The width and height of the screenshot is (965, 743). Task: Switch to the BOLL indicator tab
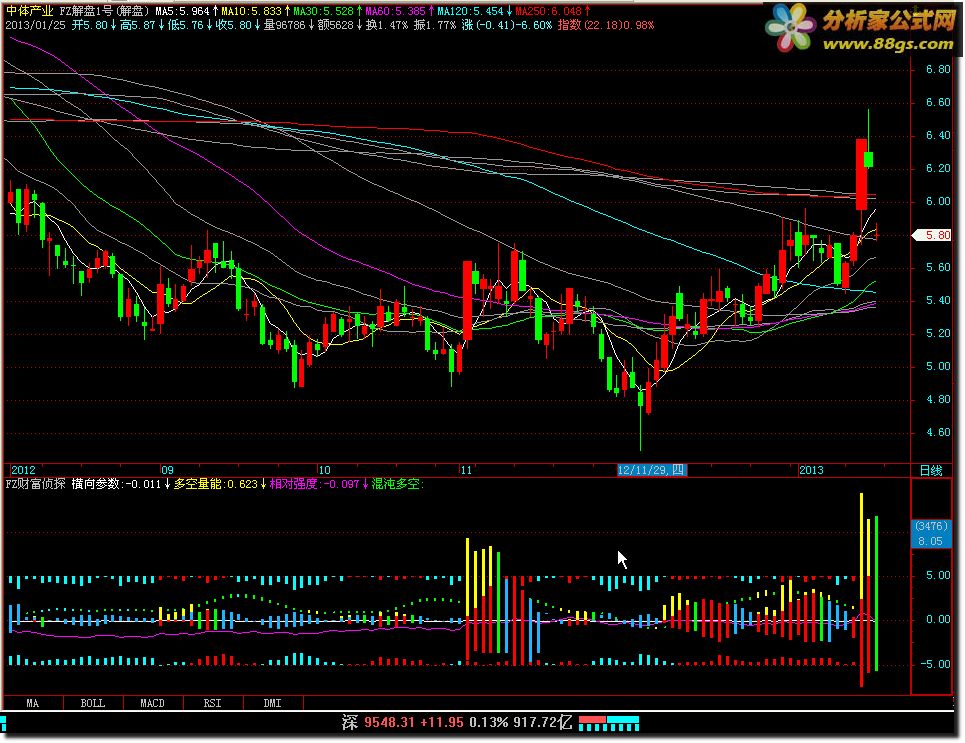(x=93, y=703)
